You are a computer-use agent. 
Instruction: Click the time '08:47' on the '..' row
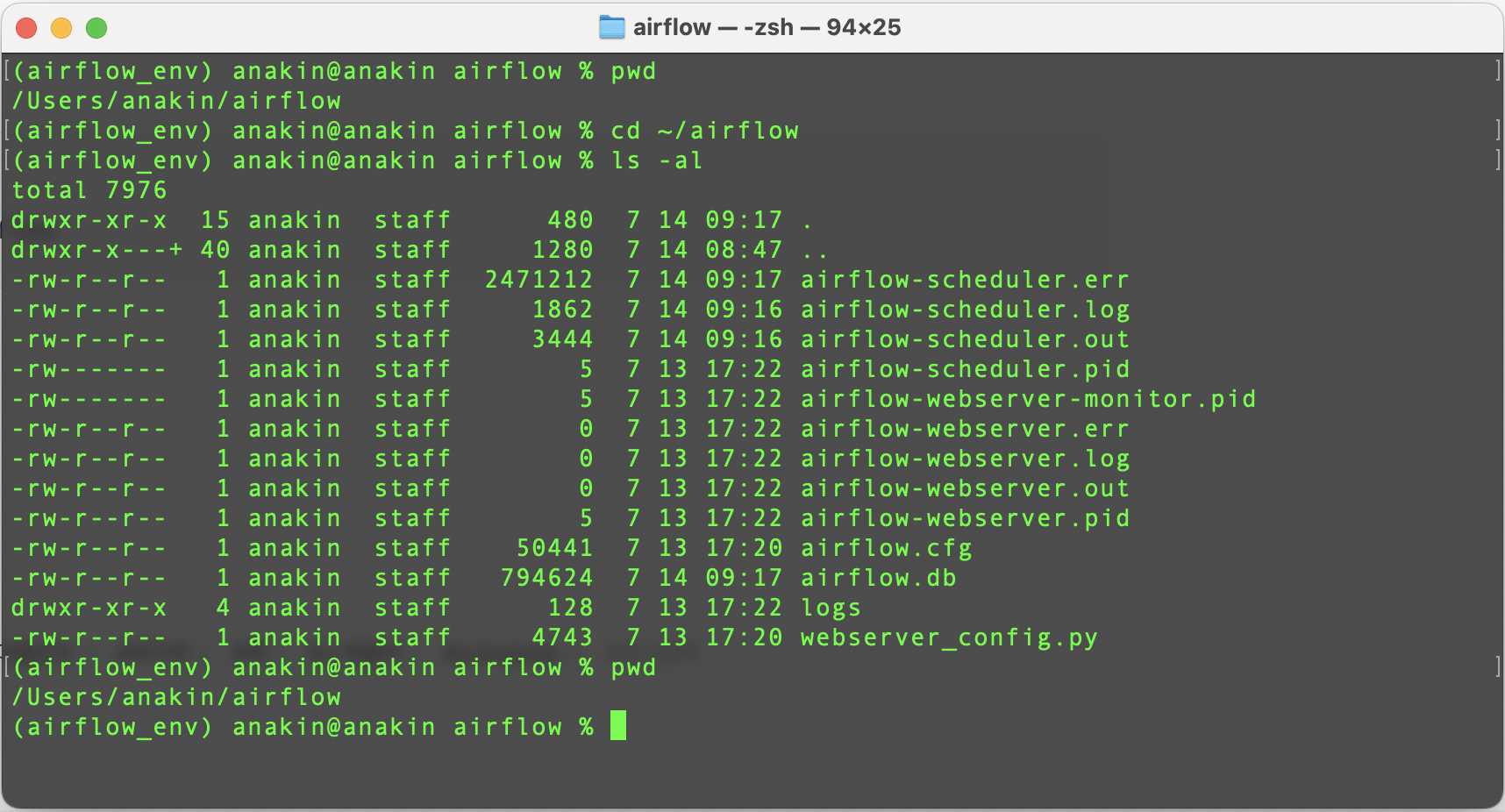click(744, 250)
